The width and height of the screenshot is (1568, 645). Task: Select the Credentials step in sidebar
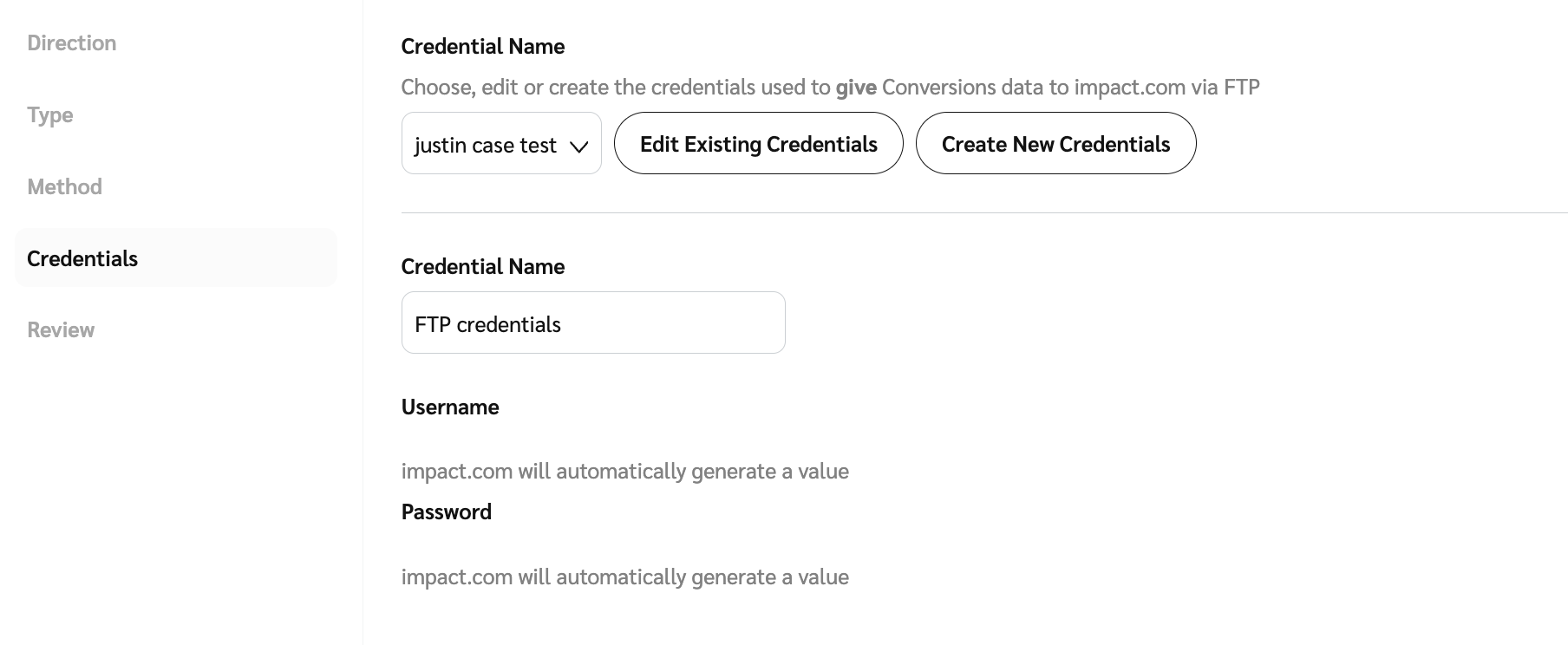pos(82,258)
